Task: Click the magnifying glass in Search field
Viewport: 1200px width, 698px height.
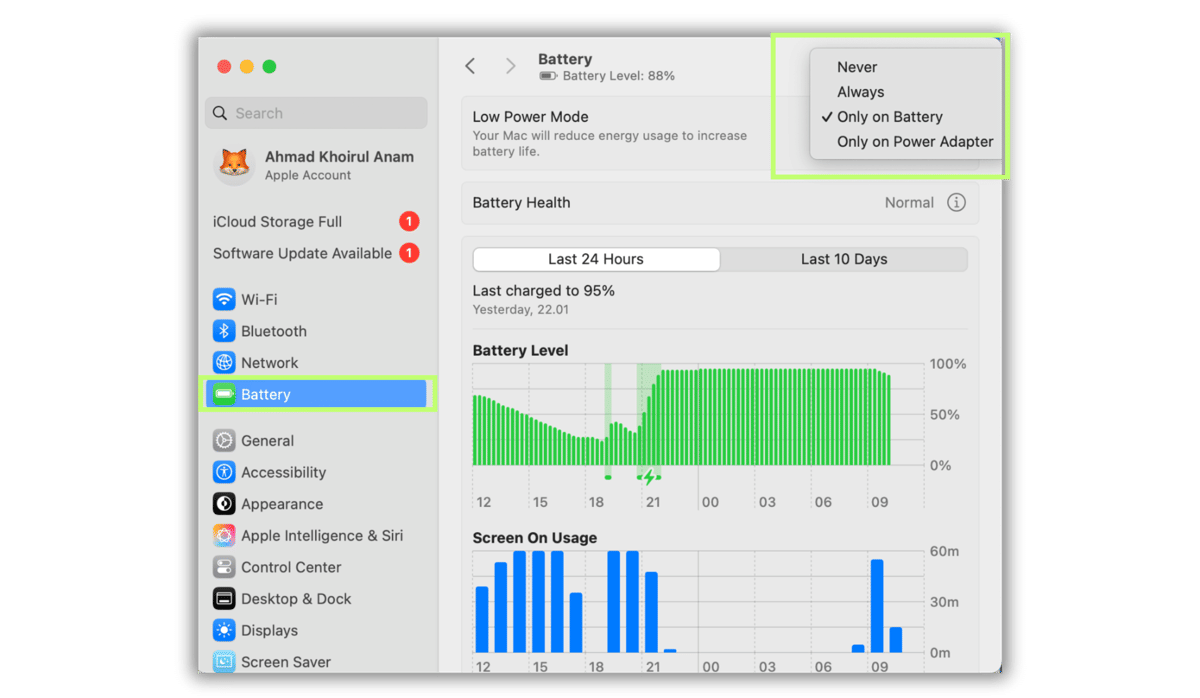Action: (220, 113)
